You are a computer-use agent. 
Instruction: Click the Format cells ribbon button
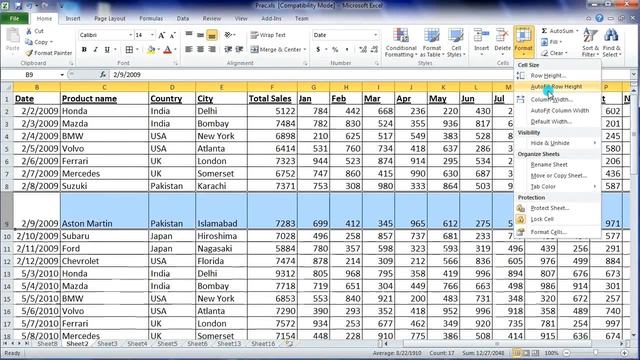point(523,42)
